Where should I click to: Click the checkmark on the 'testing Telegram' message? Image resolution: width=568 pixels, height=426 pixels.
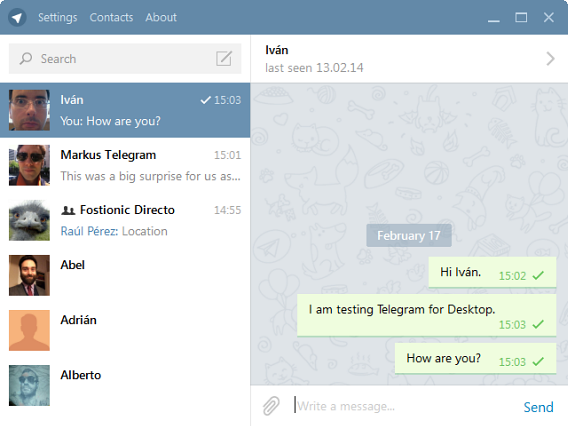pos(538,324)
